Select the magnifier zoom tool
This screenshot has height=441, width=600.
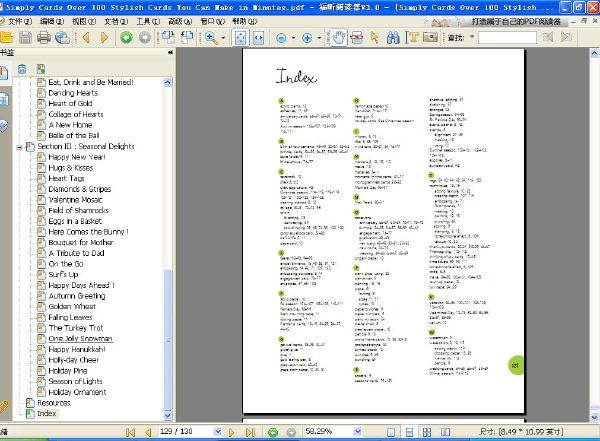coord(211,38)
